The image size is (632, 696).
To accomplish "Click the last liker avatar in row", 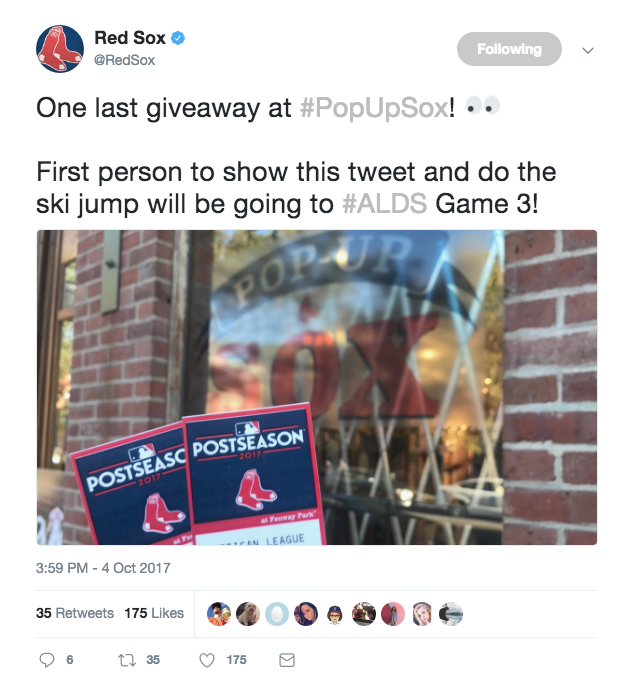I will (x=451, y=614).
